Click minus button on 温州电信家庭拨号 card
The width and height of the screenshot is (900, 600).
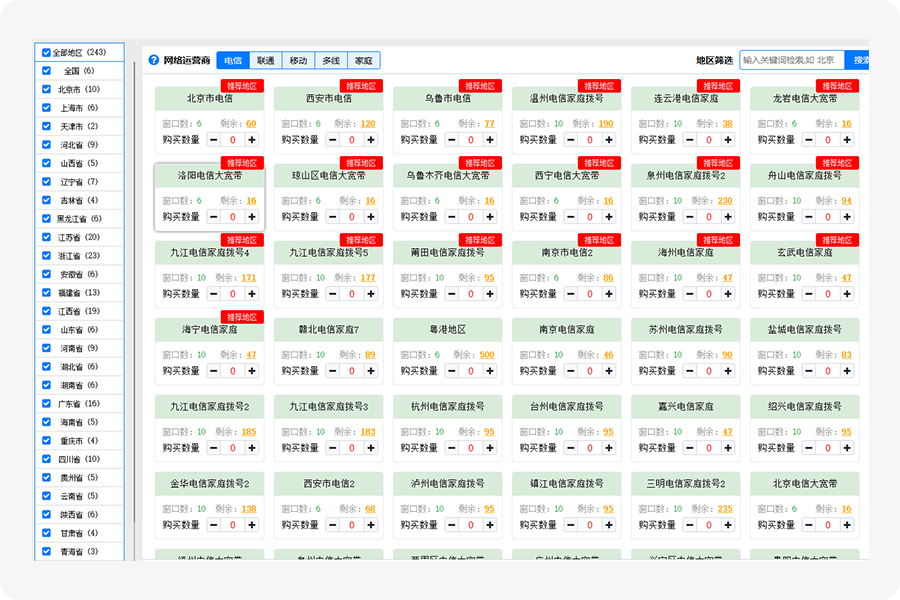[x=571, y=140]
